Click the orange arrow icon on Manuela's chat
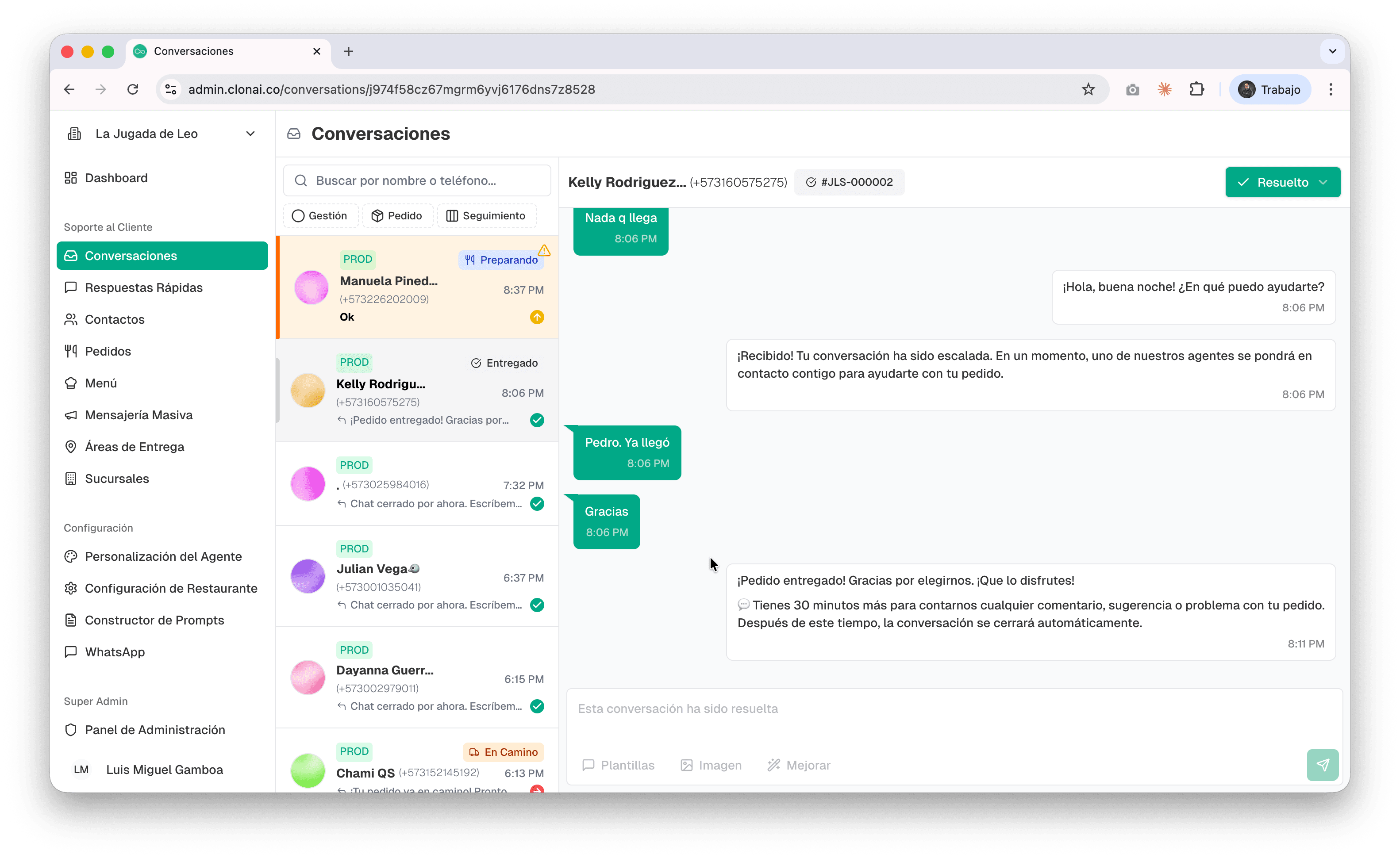This screenshot has height=858, width=1400. click(537, 317)
